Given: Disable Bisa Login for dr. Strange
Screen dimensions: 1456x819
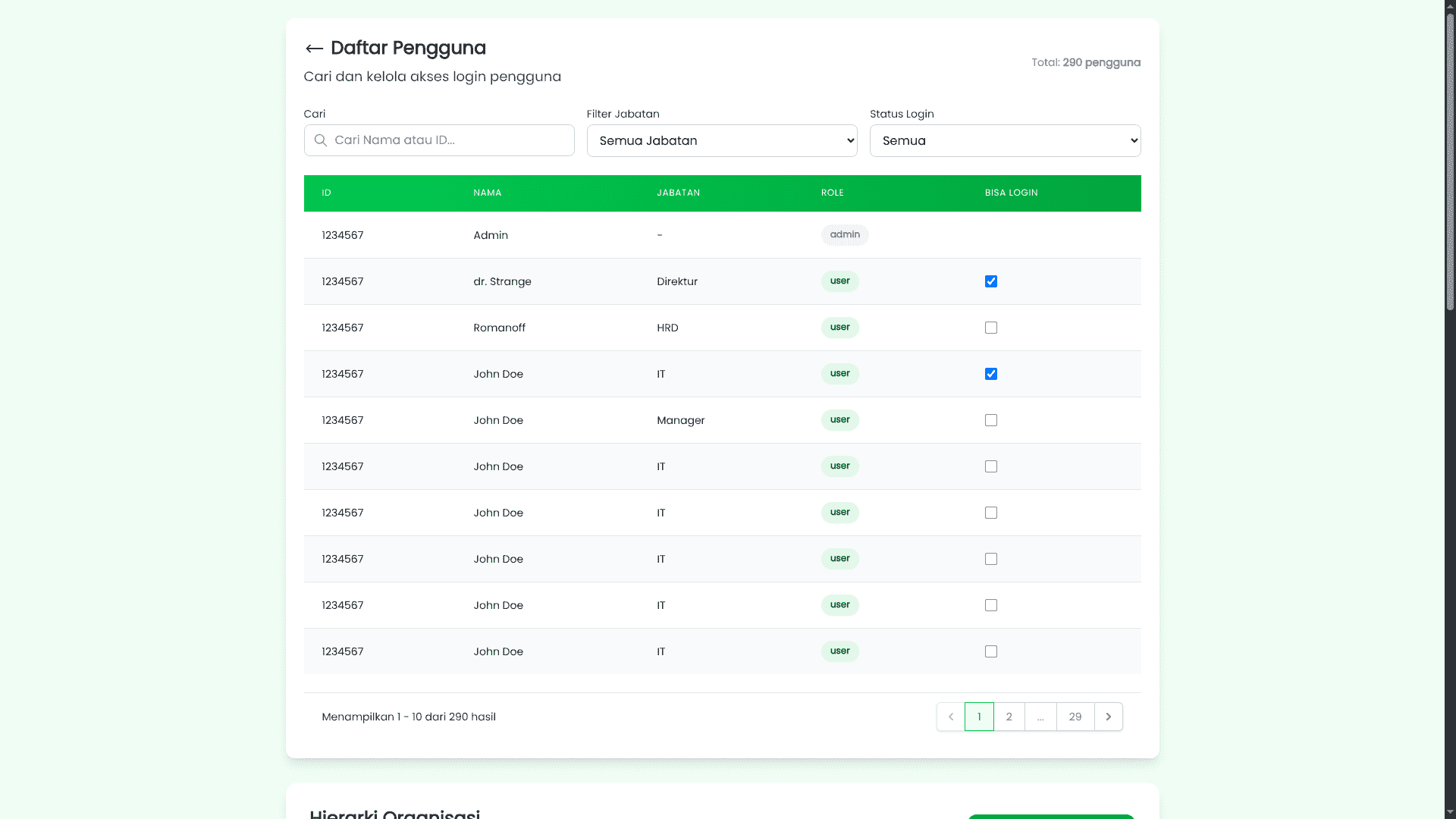Looking at the screenshot, I should 990,281.
